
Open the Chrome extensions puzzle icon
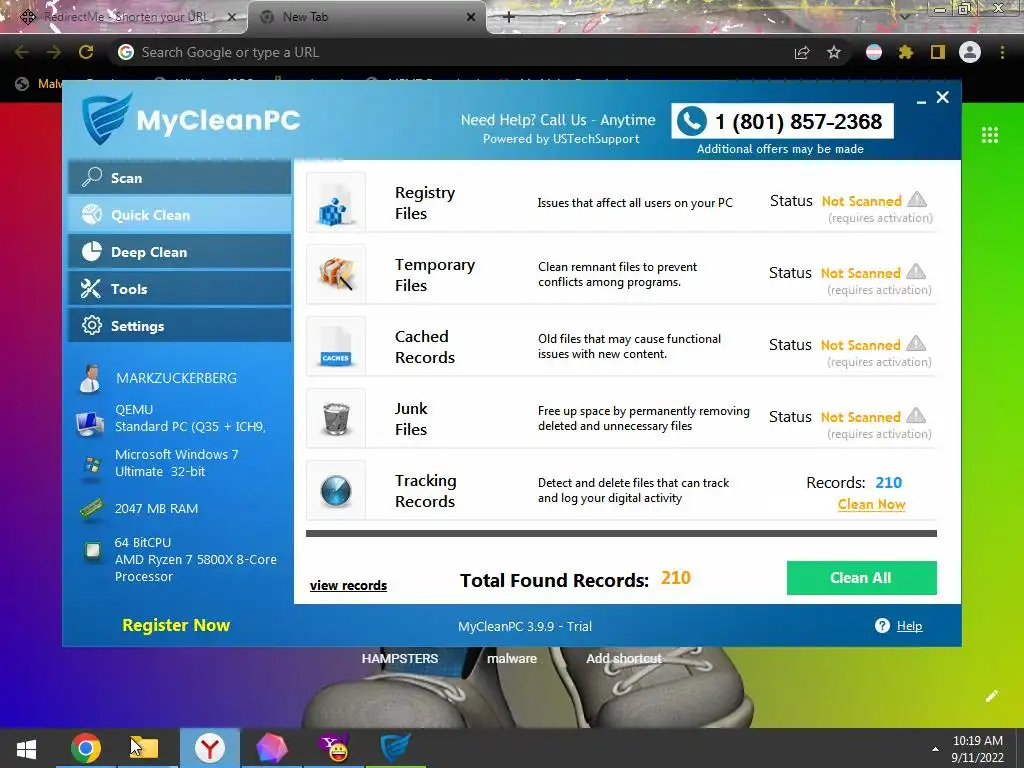point(906,52)
